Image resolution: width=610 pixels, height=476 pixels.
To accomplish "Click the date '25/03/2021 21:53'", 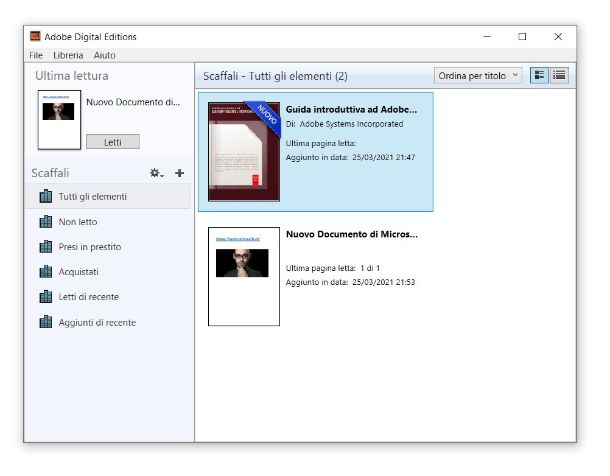I will pos(384,282).
